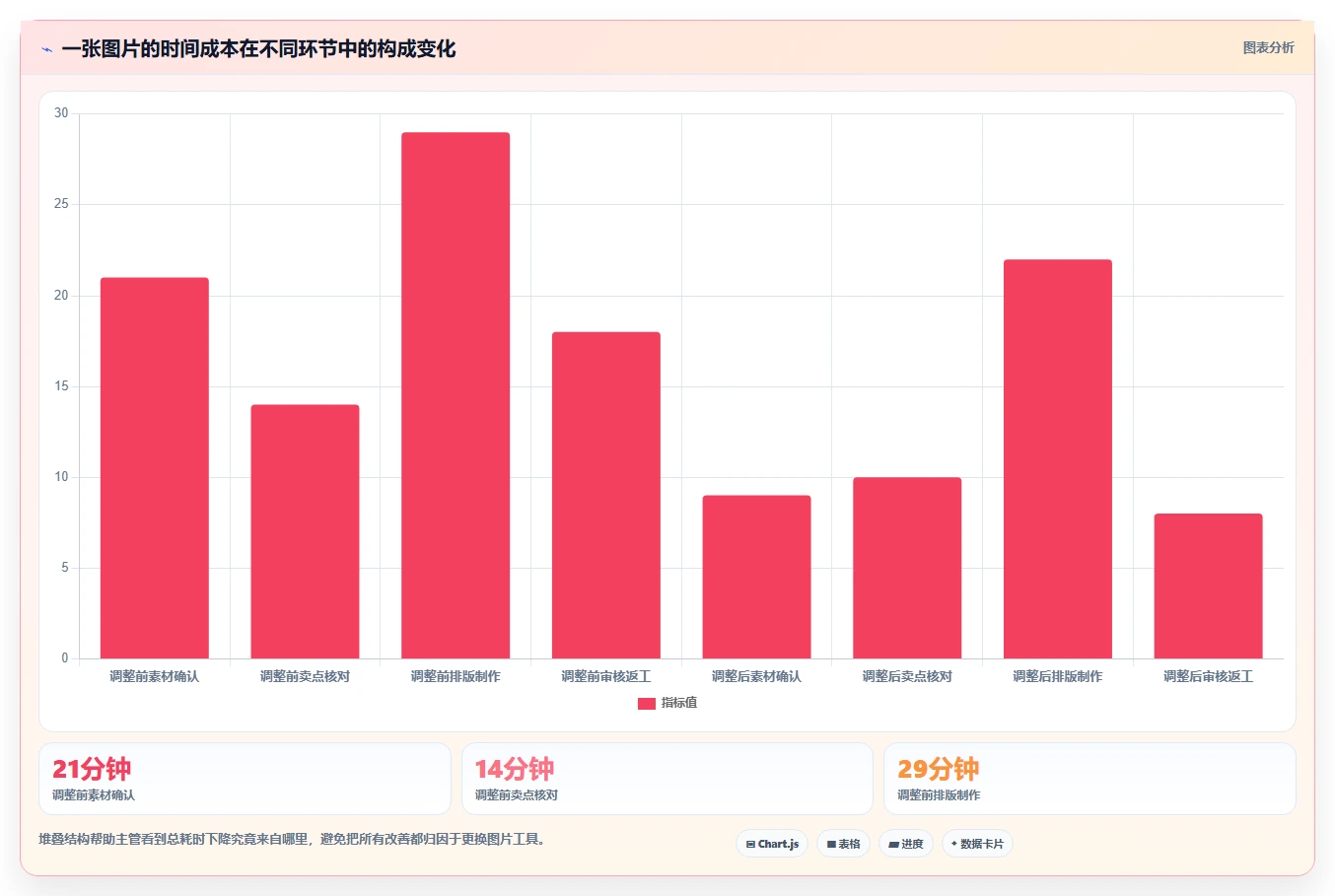Click the 调整后卖点核对 bar in chart
The width and height of the screenshot is (1335, 896).
907,568
